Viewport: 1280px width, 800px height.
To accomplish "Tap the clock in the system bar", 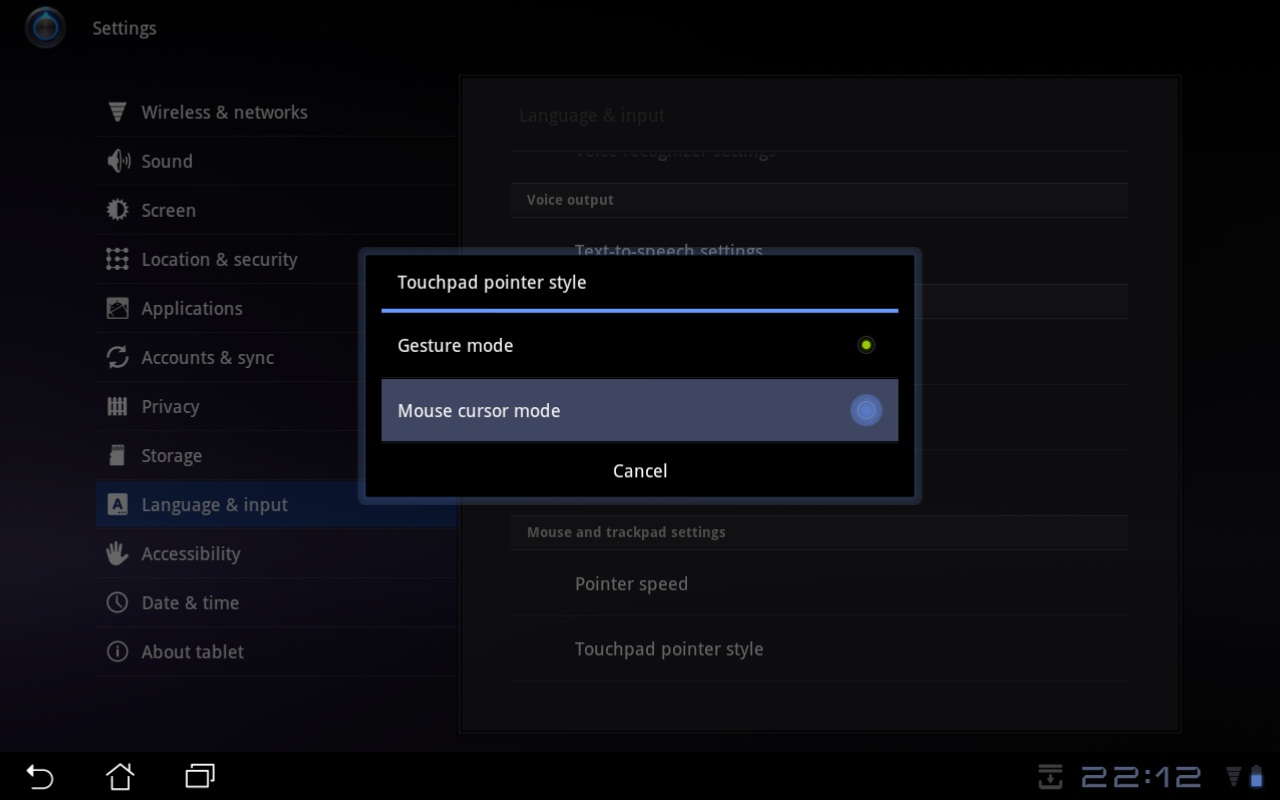I will pos(1140,777).
